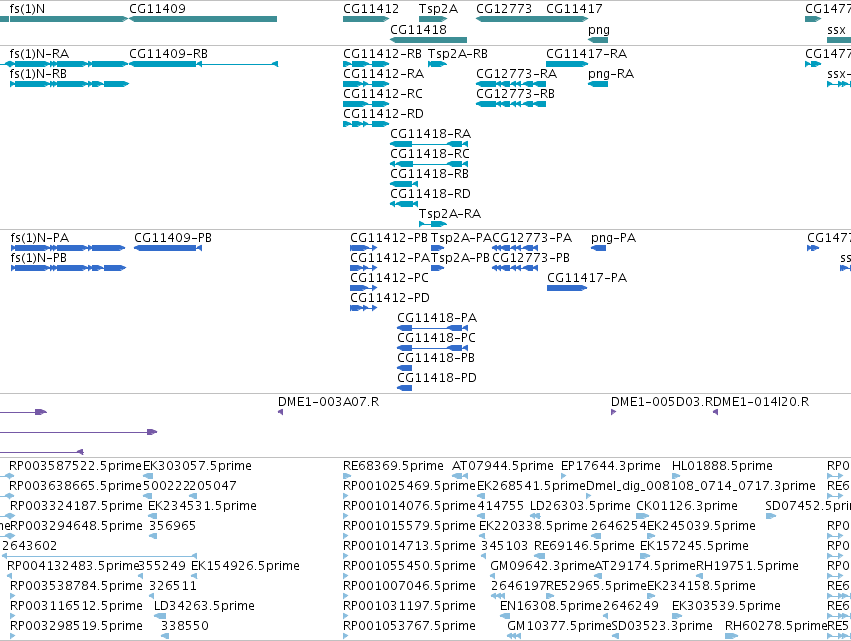The height and width of the screenshot is (641, 851).
Task: Select transcript CG12773-RB
Action: click(x=516, y=94)
